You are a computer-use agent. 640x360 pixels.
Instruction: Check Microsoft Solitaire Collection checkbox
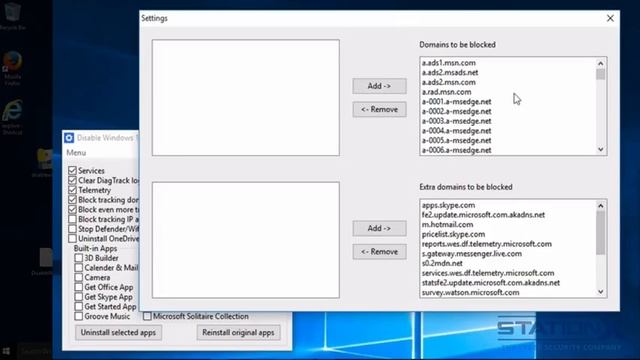147,316
